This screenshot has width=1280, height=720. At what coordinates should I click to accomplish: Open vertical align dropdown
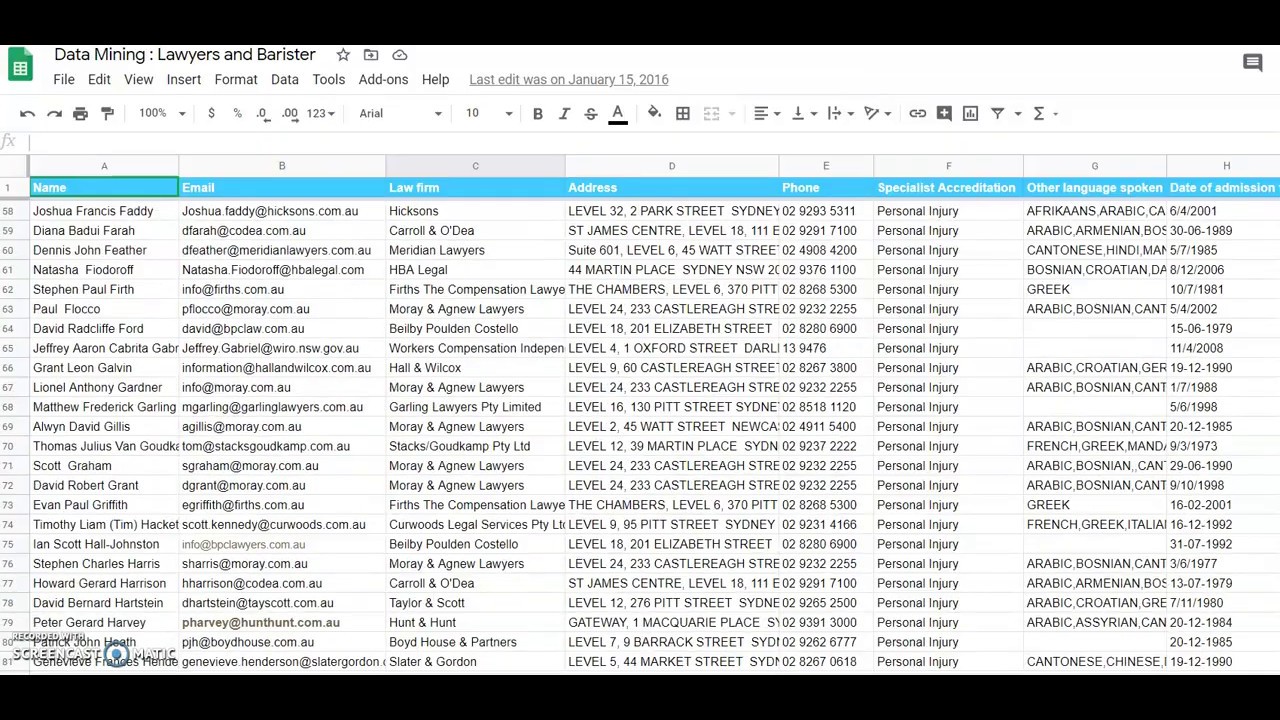point(803,113)
